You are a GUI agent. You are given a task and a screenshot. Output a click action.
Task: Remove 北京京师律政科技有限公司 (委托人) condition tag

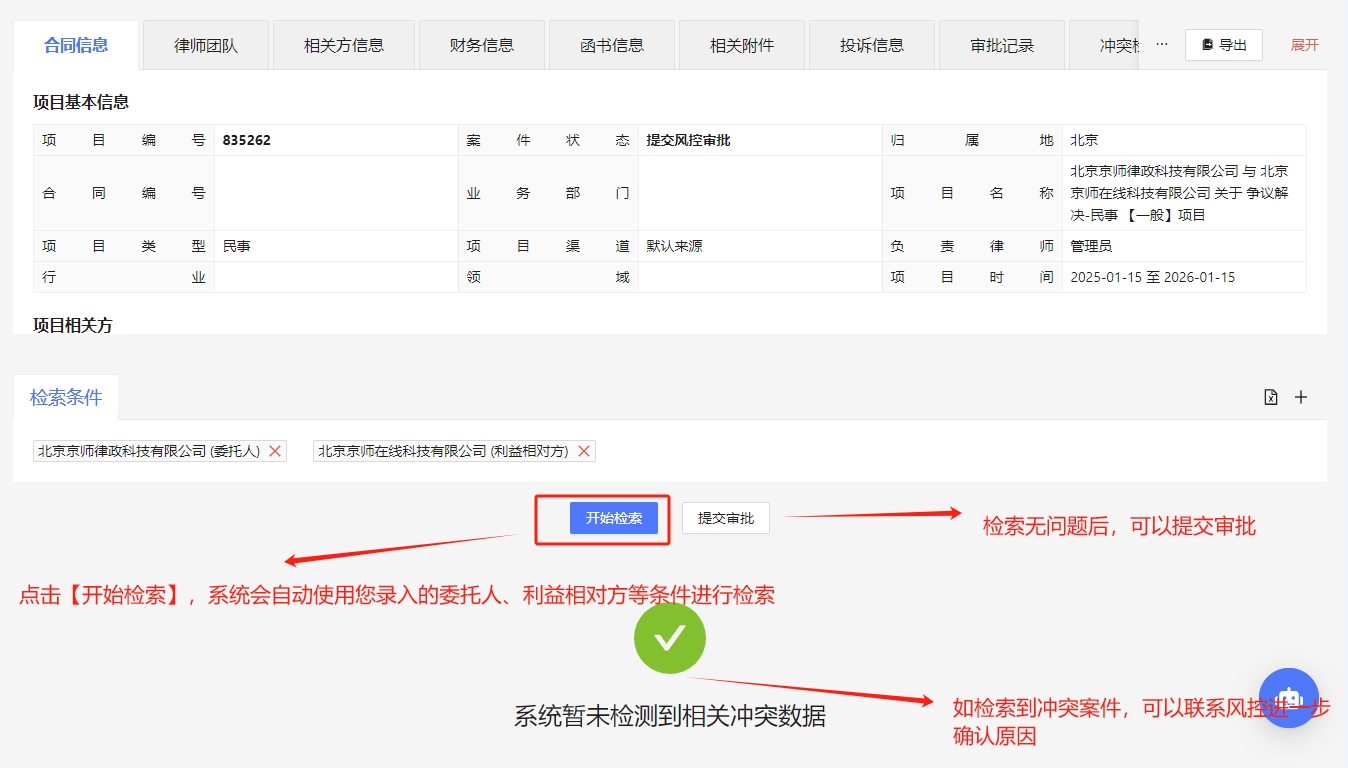275,451
